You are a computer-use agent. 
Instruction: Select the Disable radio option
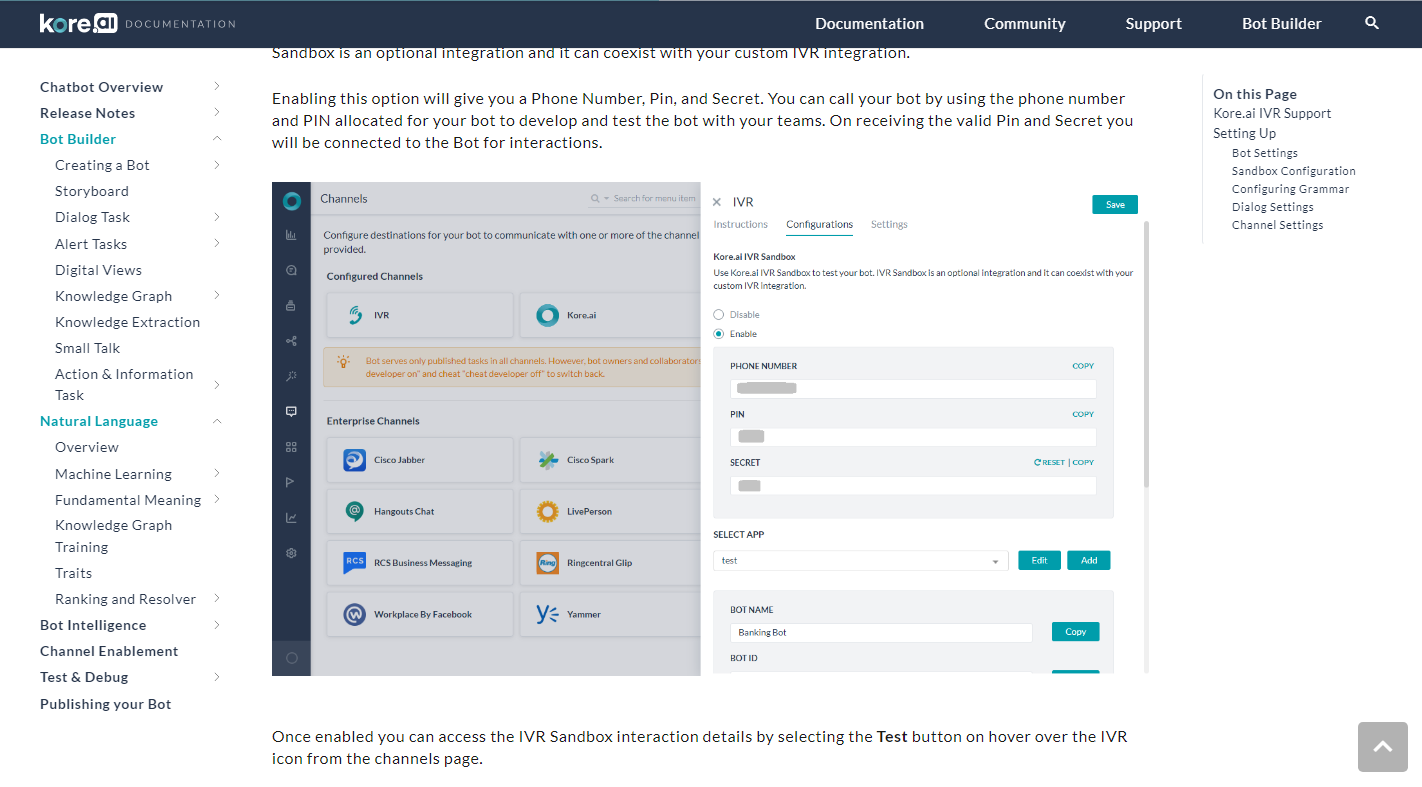tap(718, 315)
